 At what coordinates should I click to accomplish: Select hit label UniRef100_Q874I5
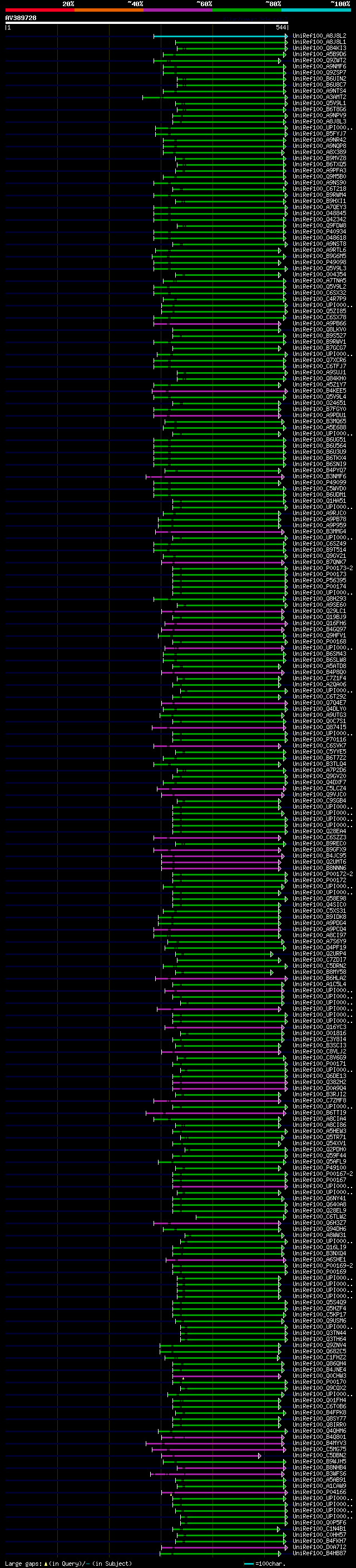(x=319, y=727)
